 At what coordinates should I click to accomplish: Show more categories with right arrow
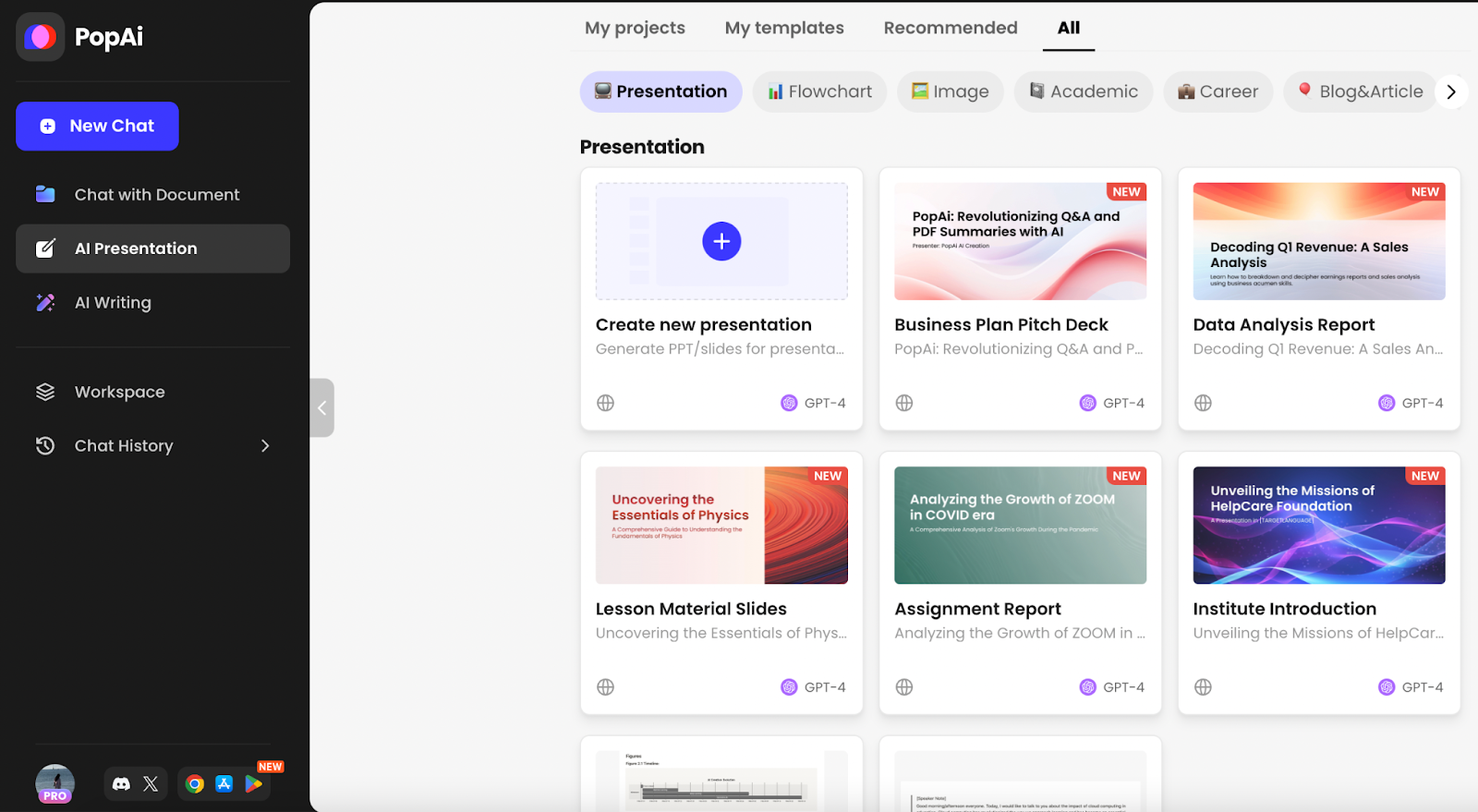click(x=1451, y=91)
